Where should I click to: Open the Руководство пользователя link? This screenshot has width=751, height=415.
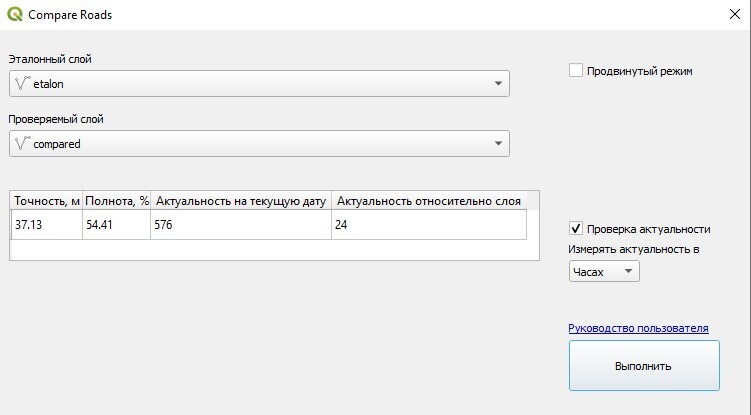pyautogui.click(x=638, y=328)
